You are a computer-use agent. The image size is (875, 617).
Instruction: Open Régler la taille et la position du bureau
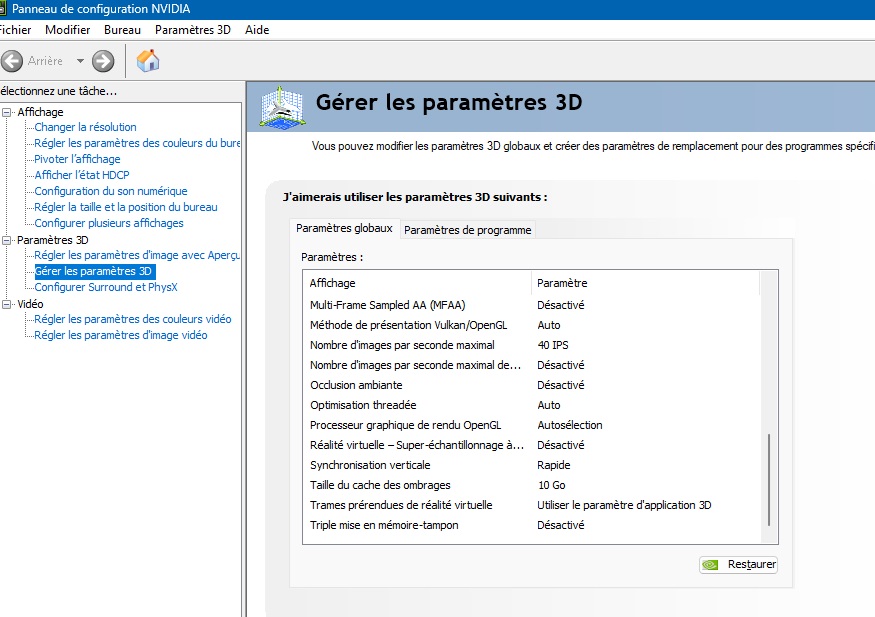tap(126, 207)
